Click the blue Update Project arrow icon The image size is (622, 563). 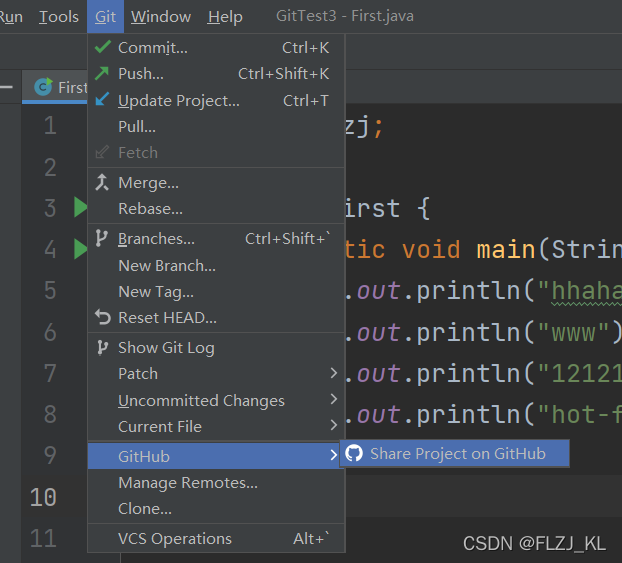pyautogui.click(x=102, y=99)
